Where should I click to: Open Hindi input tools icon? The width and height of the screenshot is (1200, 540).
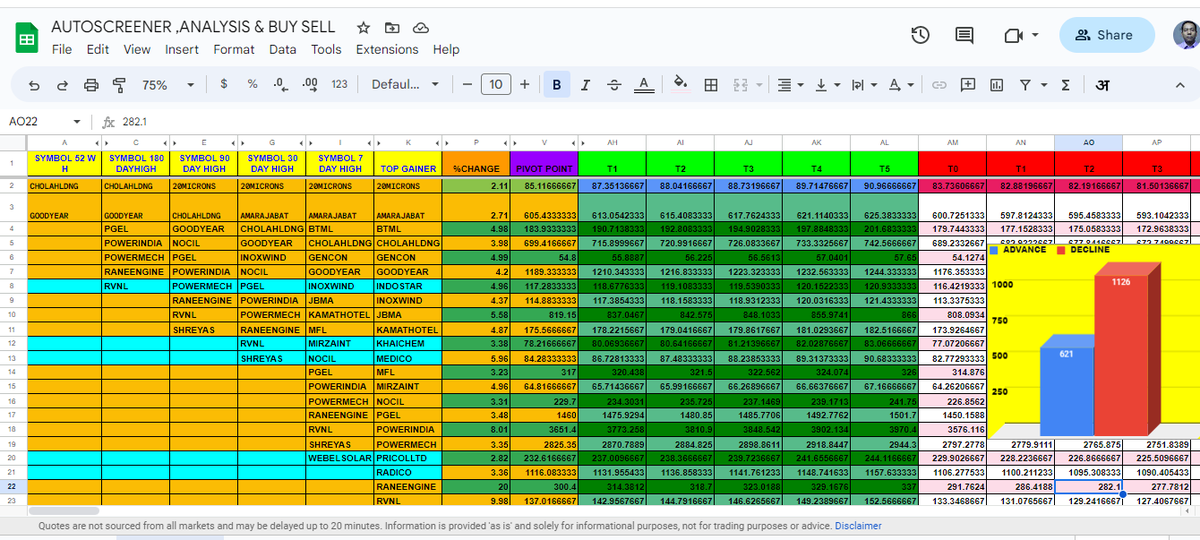click(x=1101, y=85)
